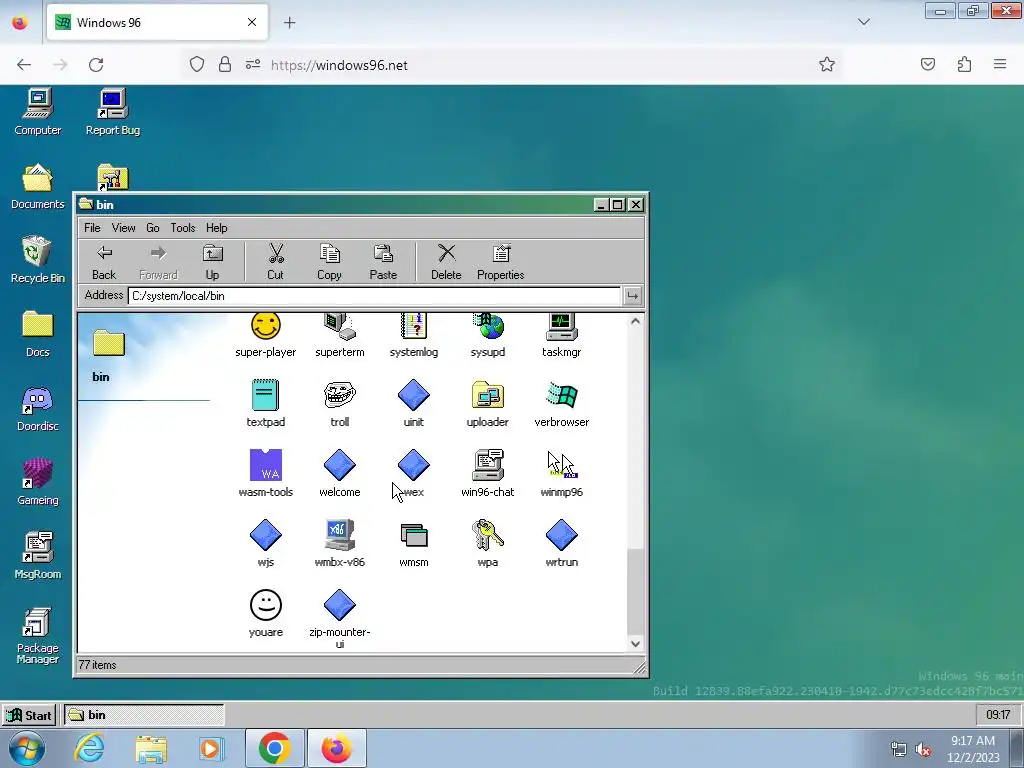1024x768 pixels.
Task: Select the wmsm icon
Action: (x=413, y=535)
